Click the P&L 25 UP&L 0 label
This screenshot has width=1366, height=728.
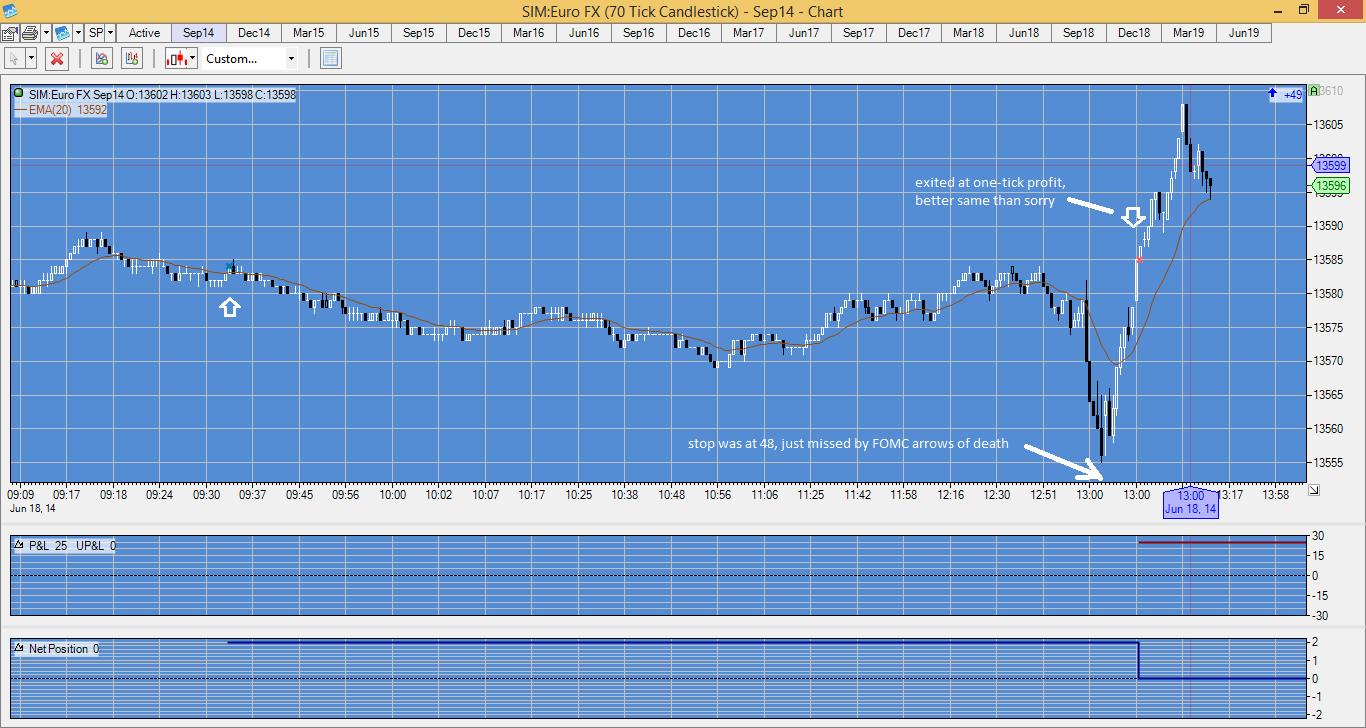click(72, 546)
